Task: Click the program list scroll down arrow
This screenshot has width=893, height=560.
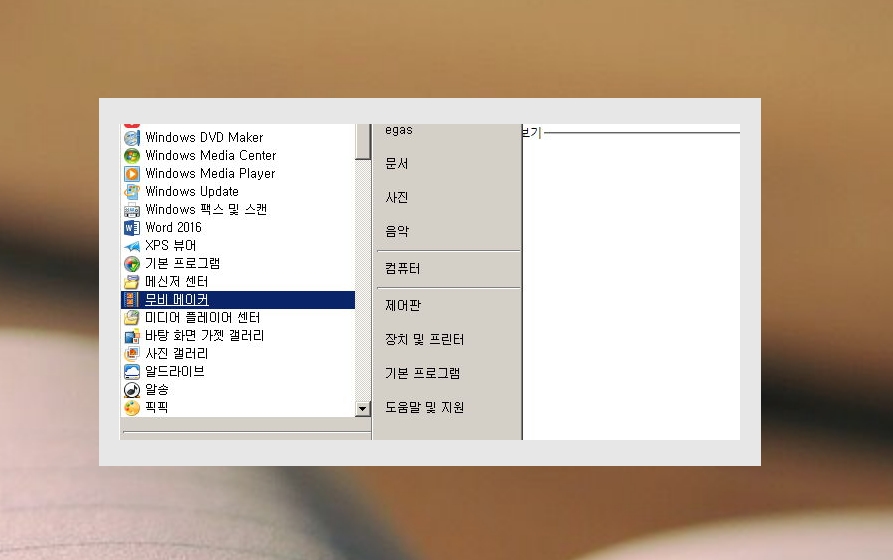Action: coord(362,408)
